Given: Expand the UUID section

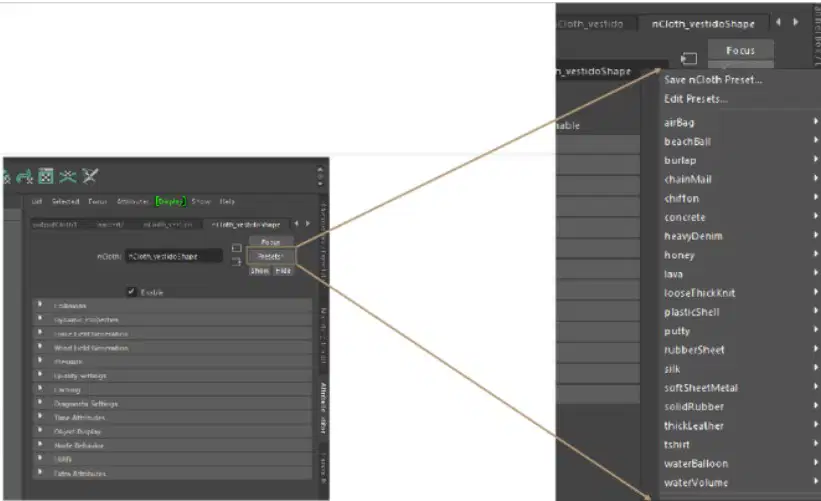Looking at the screenshot, I should coord(172,459).
